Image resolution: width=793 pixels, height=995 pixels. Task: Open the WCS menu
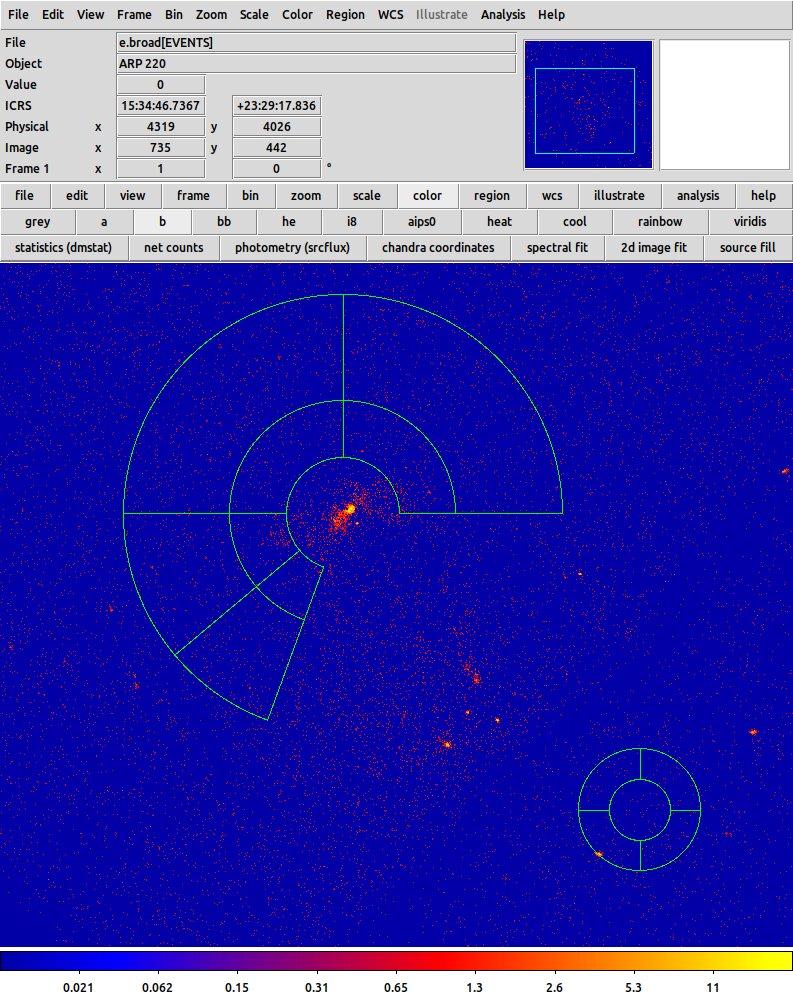(x=390, y=14)
